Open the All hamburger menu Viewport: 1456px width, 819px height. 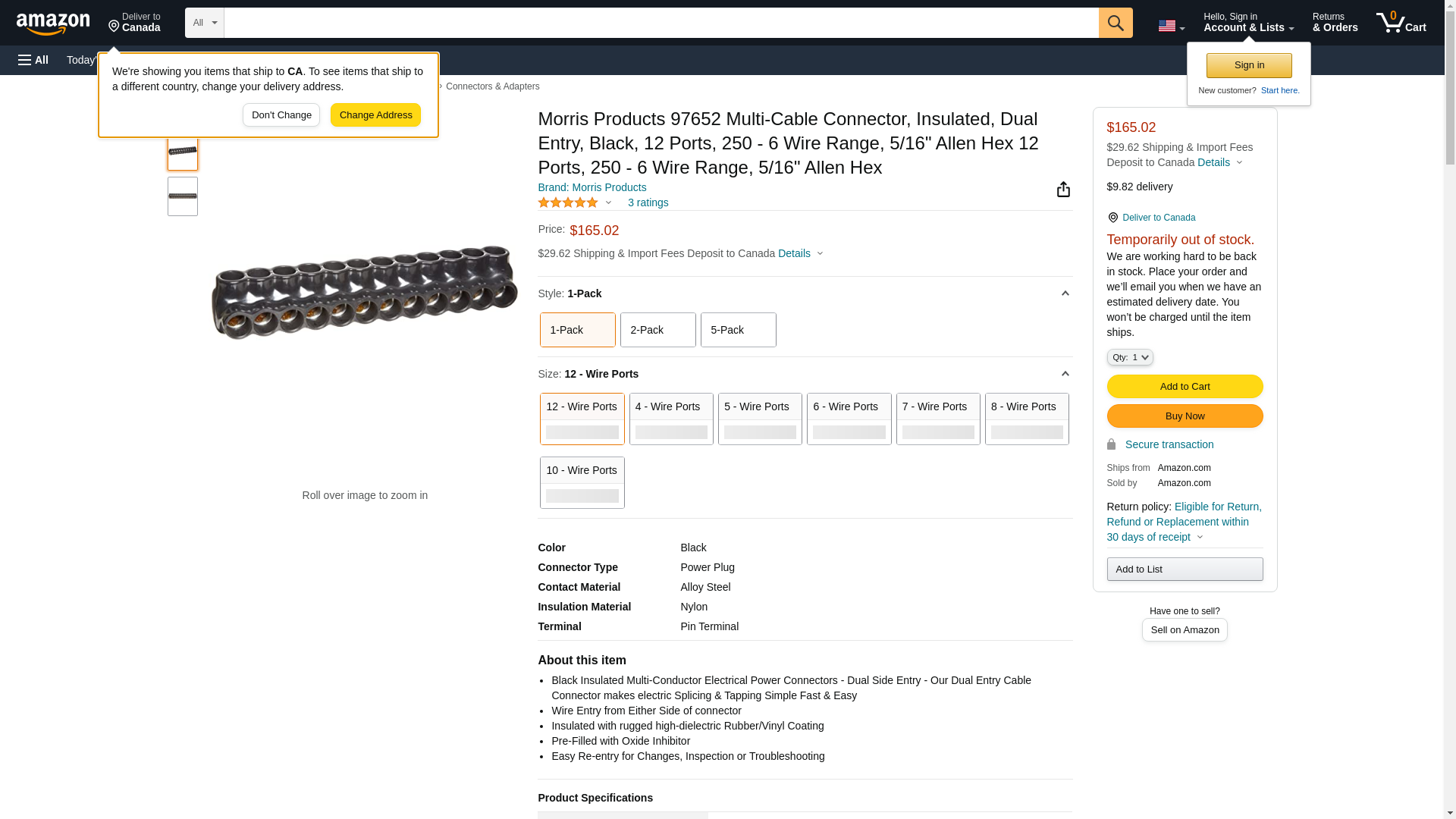pos(33,60)
